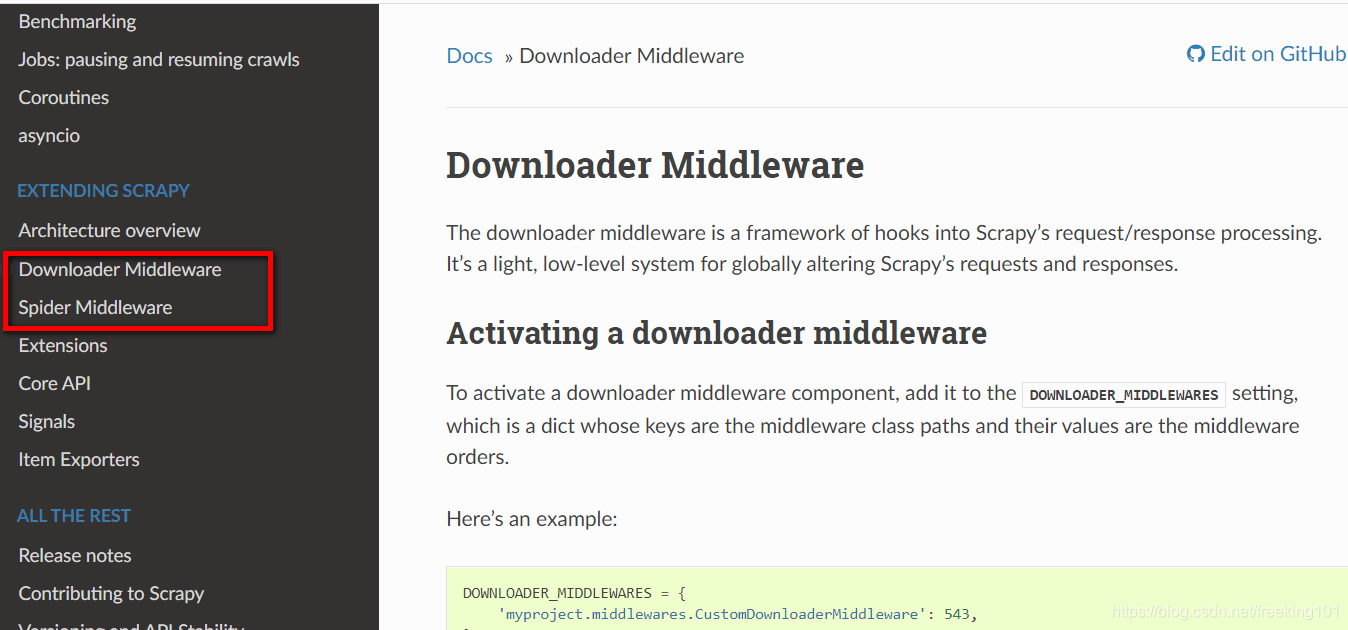Select Coroutines in the sidebar

pyautogui.click(x=64, y=97)
